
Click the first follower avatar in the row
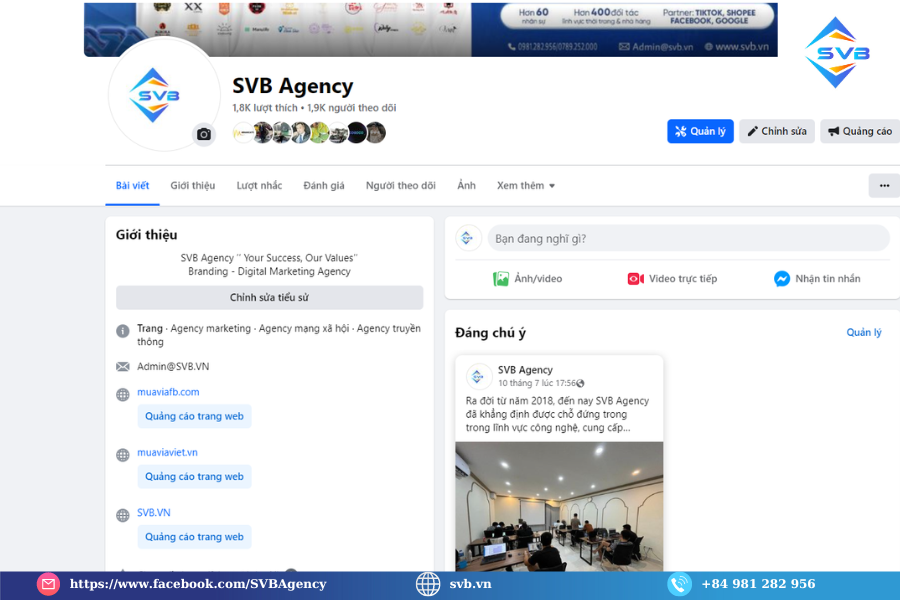point(243,133)
